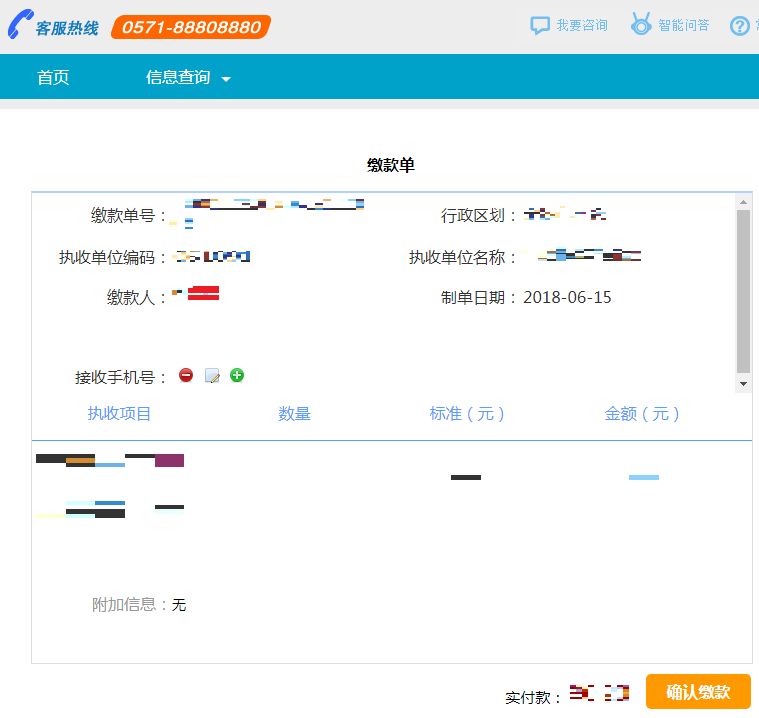Click the 金额（元）column header
The height and width of the screenshot is (718, 759).
point(643,414)
